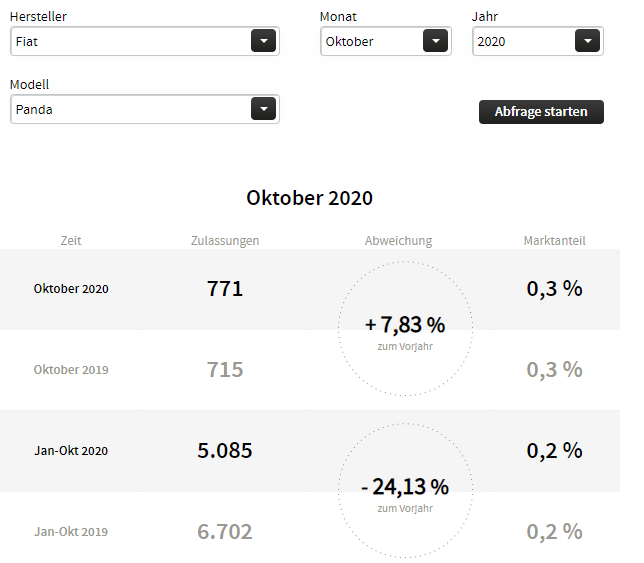Image resolution: width=644 pixels, height=563 pixels.
Task: Click the Jahr dropdown arrow icon
Action: pyautogui.click(x=587, y=41)
